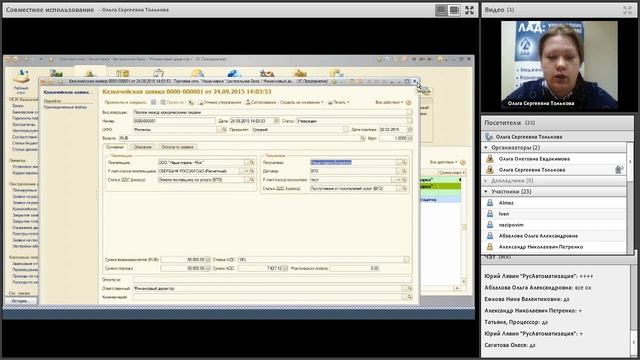Switch to the Описание tab
The height and width of the screenshot is (360, 640).
click(142, 147)
